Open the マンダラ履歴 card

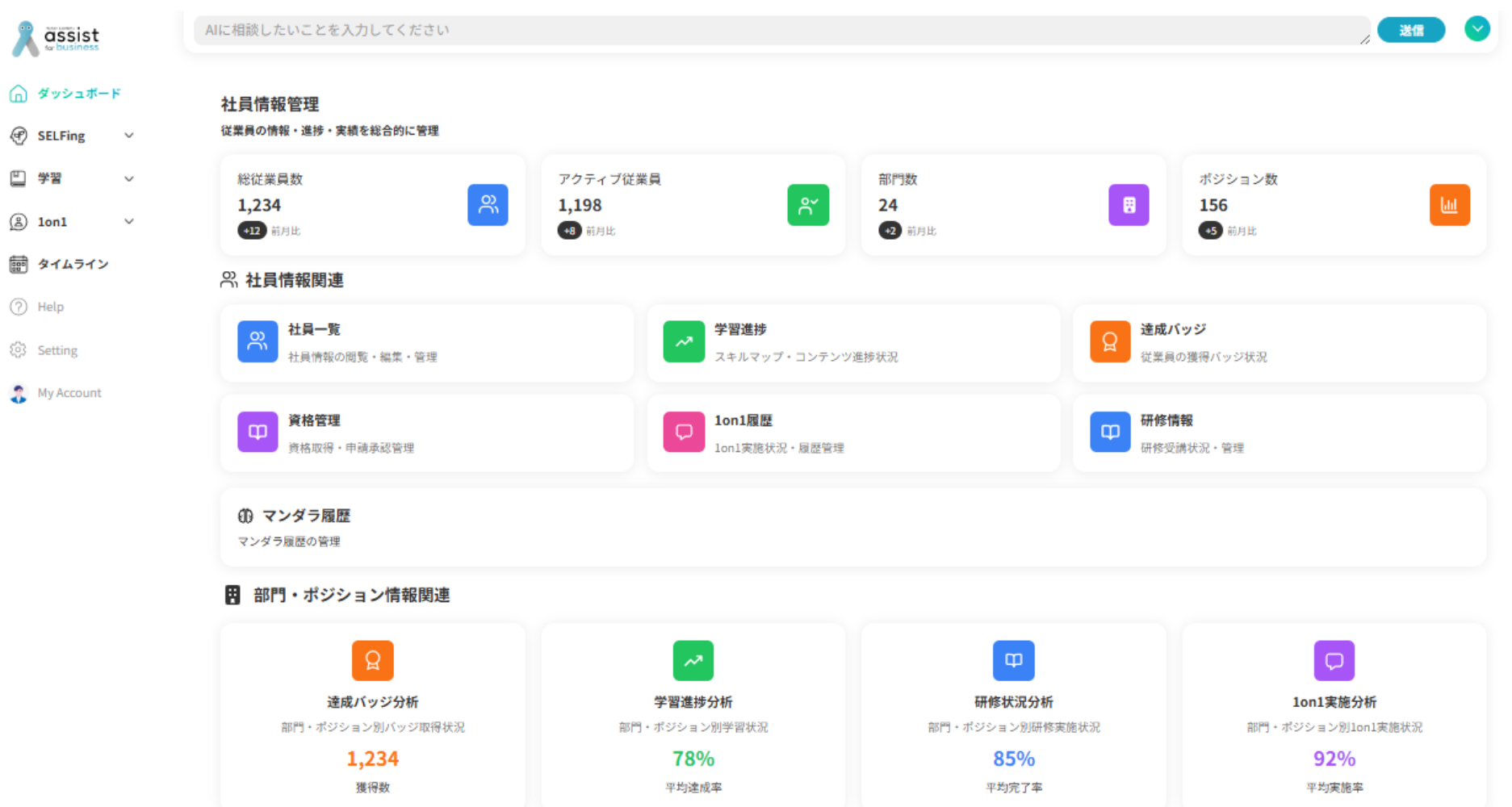853,527
